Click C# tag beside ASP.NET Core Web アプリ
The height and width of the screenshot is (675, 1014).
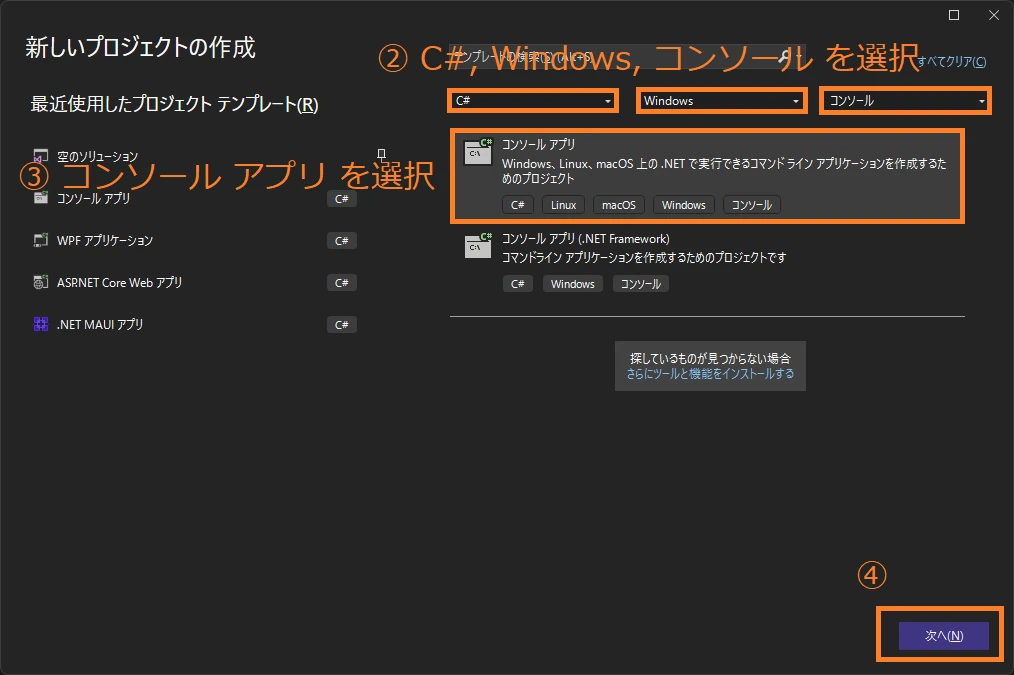(x=341, y=283)
